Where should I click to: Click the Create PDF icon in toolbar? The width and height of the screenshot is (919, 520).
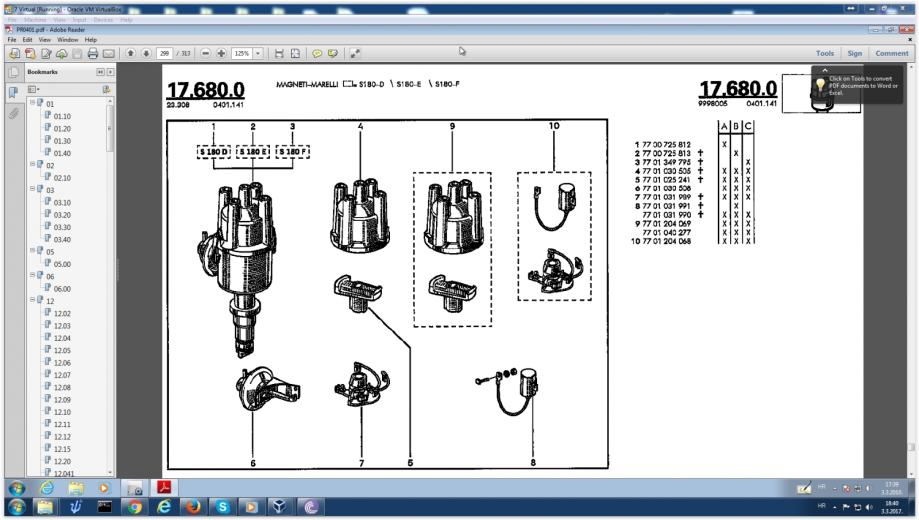30,53
